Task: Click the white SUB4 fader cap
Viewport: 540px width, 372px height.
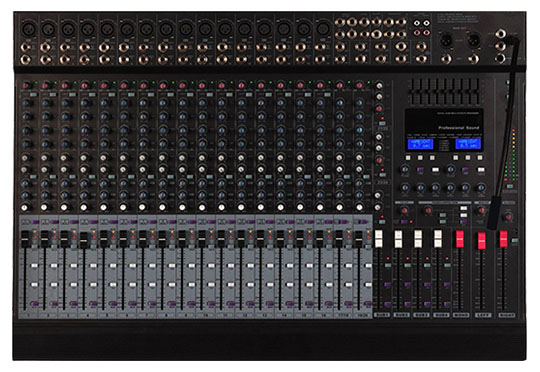Action: coord(438,239)
